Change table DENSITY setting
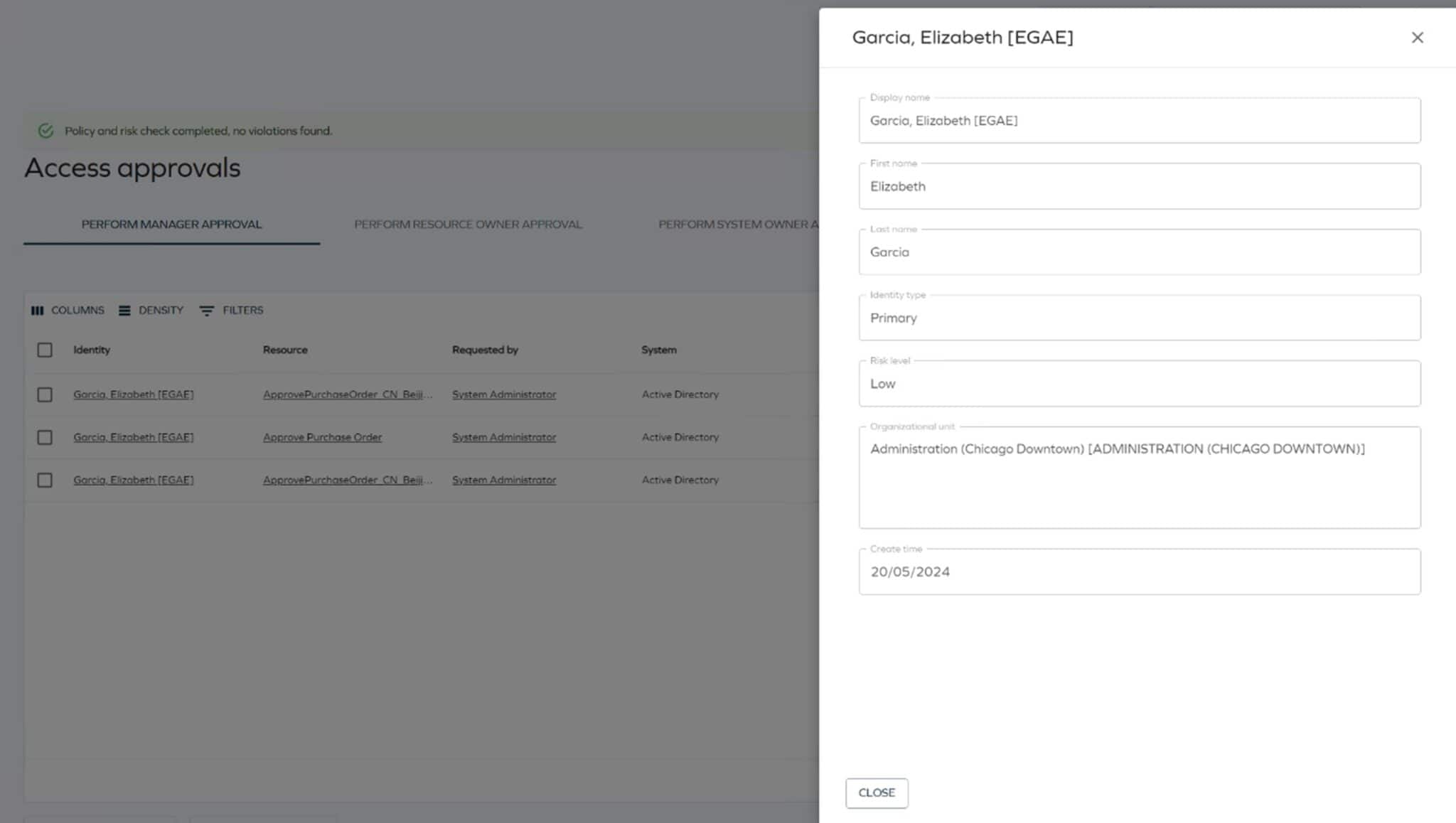Screen dimensions: 1456x823 (151, 311)
